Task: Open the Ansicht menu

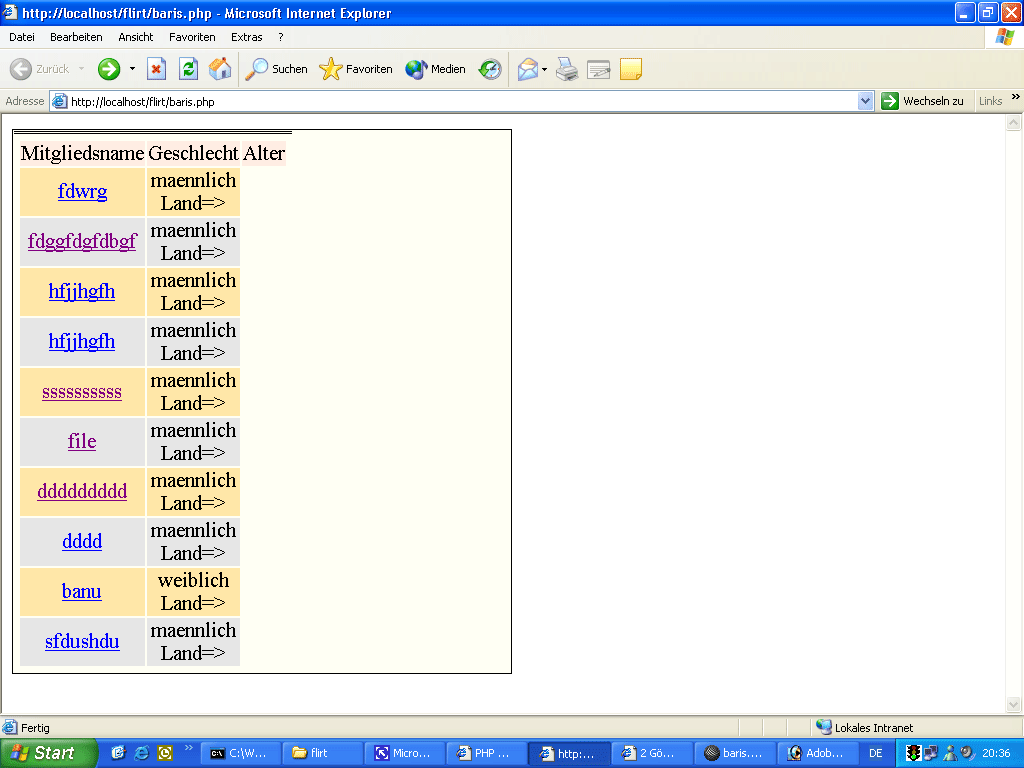Action: tap(136, 37)
